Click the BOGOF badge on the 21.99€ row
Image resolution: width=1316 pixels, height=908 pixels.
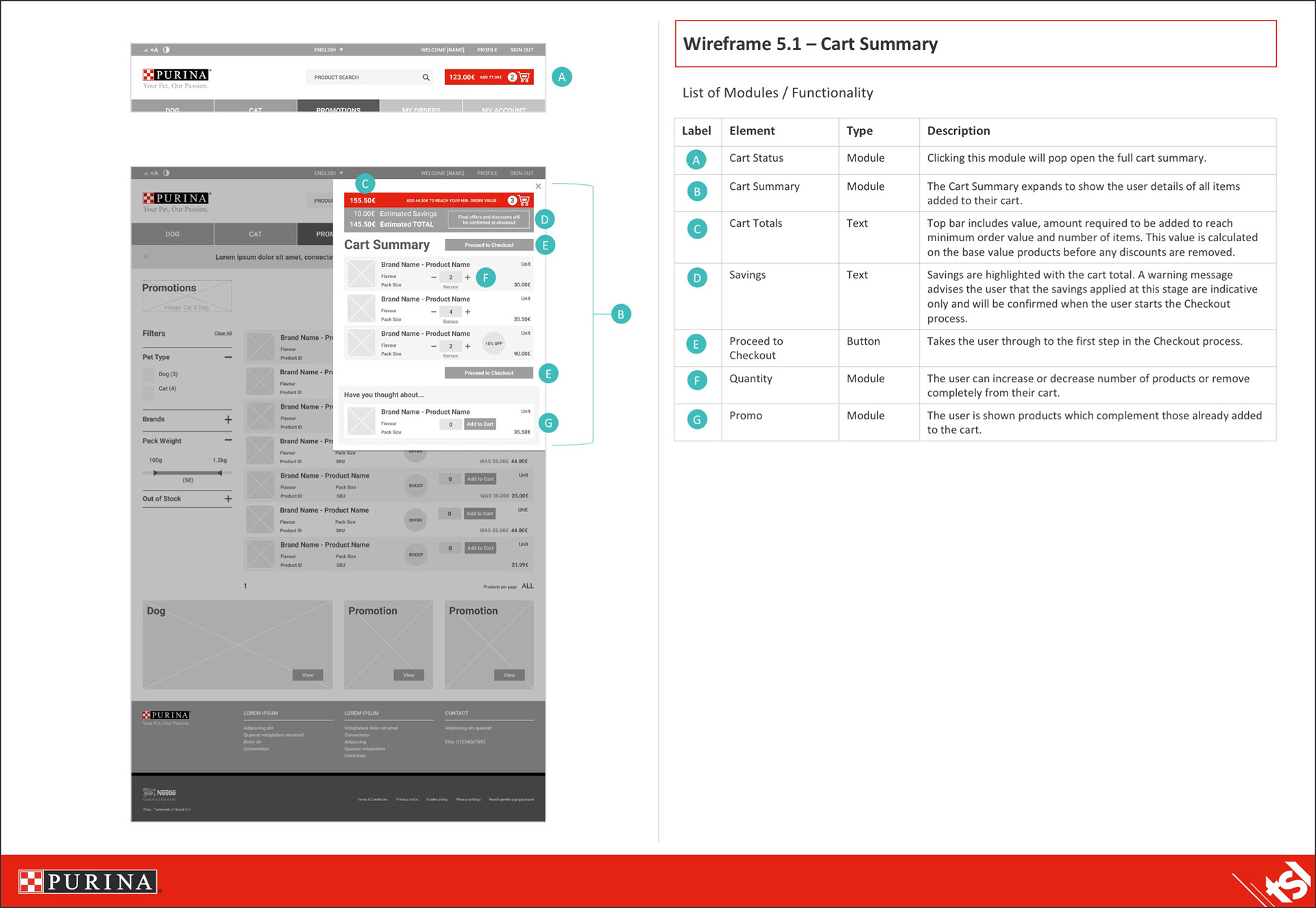coord(416,555)
